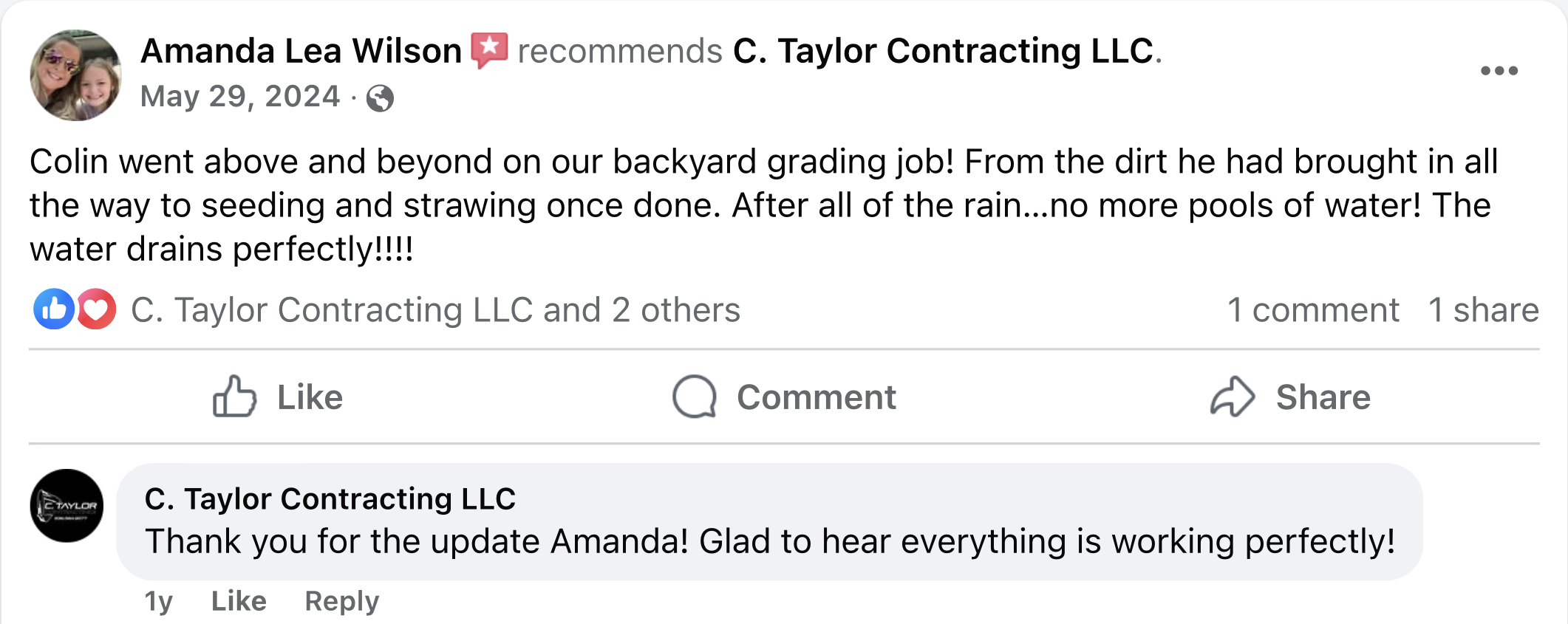Screen dimensions: 1568x624
Task: Click the Amanda Lea Wilson name link
Action: [301, 51]
